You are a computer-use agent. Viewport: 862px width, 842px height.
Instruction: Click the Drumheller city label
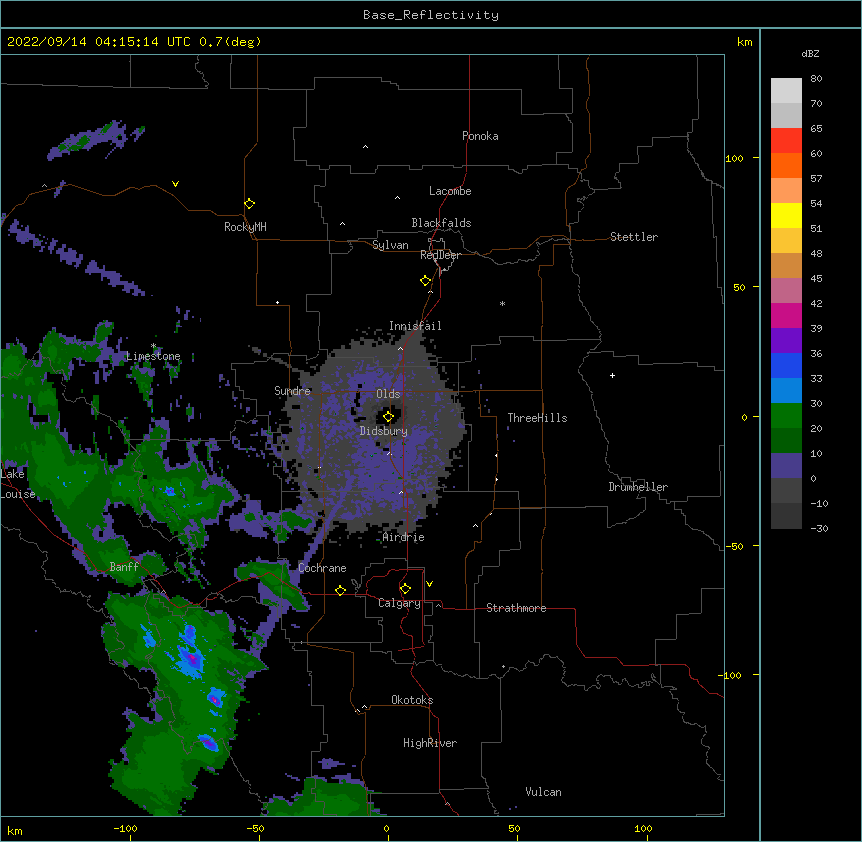click(x=638, y=487)
